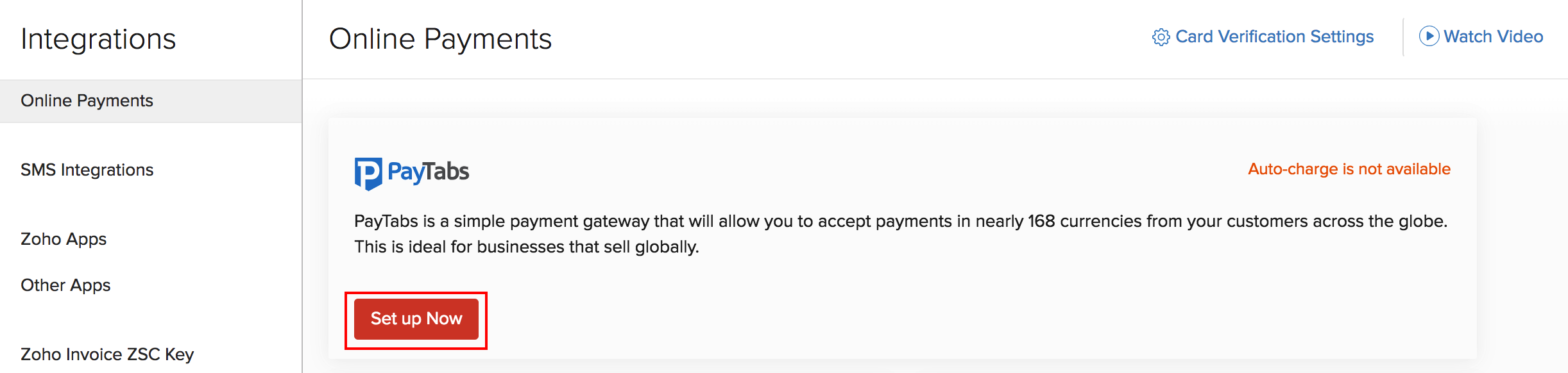
Task: Click the circled play button for video
Action: tap(1429, 37)
